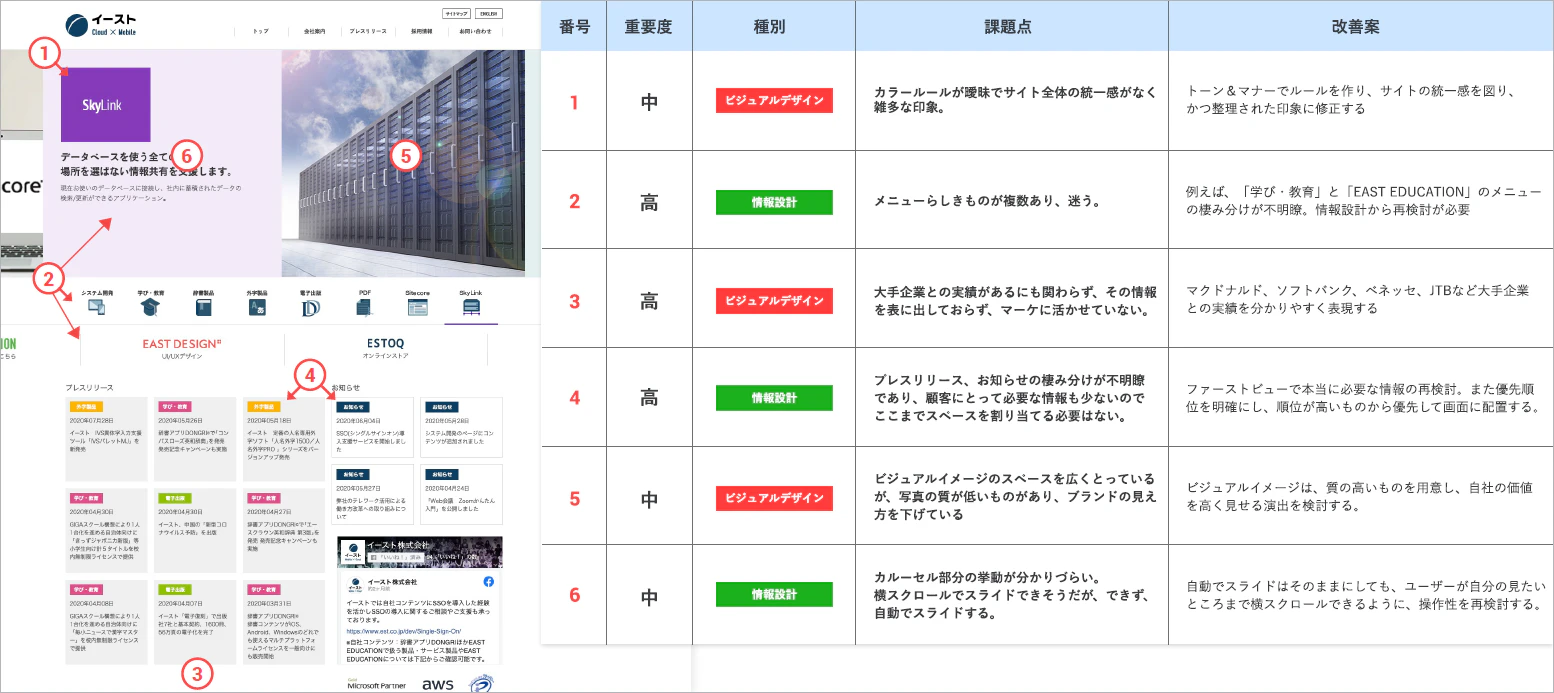Click the システム開発 category icon
The width and height of the screenshot is (1554, 693).
point(97,309)
